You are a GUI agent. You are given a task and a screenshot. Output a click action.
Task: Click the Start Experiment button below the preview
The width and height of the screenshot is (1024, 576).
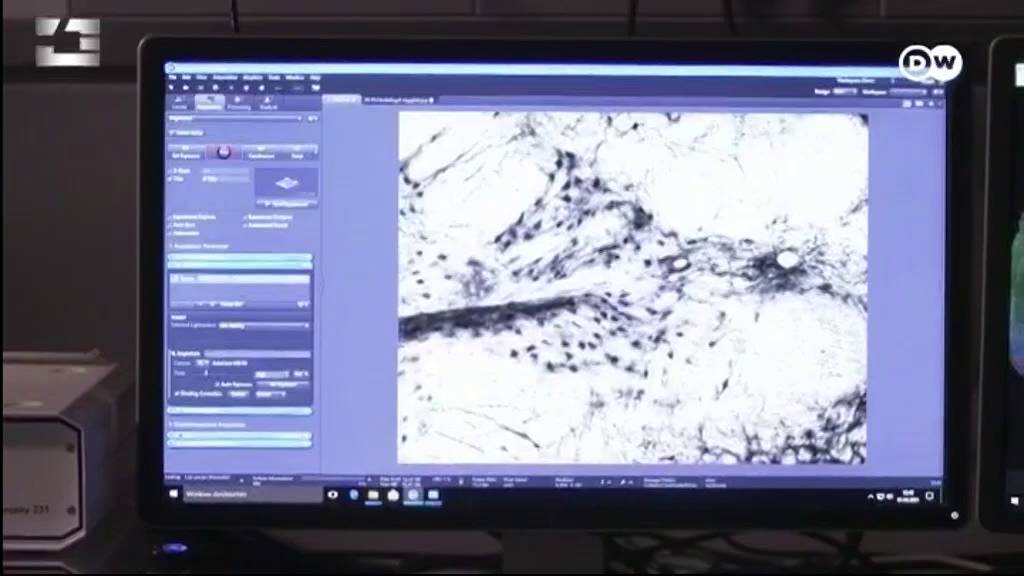point(287,204)
